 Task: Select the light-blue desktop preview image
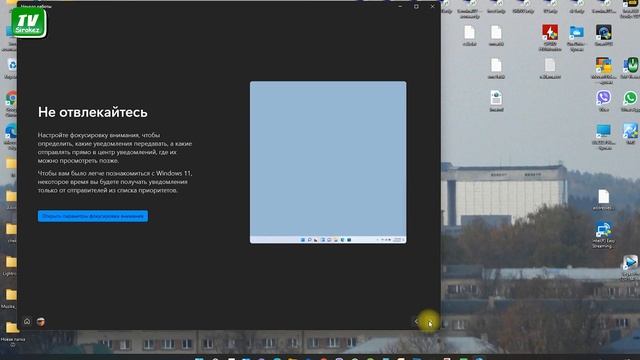pyautogui.click(x=328, y=162)
